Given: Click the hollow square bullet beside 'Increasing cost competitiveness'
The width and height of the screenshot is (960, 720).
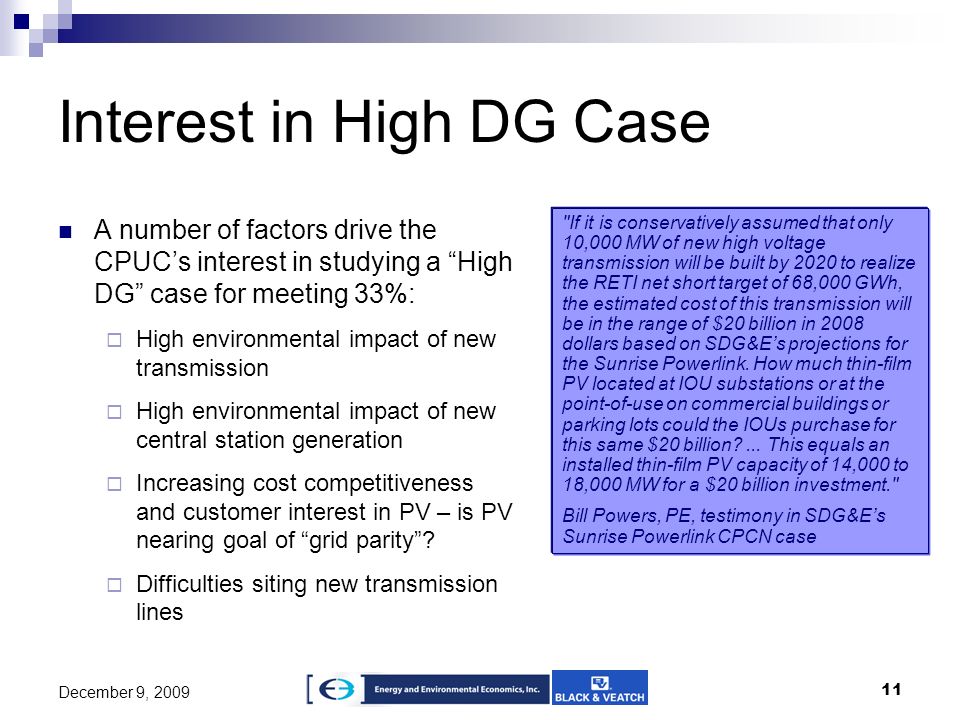Looking at the screenshot, I should click(x=114, y=484).
